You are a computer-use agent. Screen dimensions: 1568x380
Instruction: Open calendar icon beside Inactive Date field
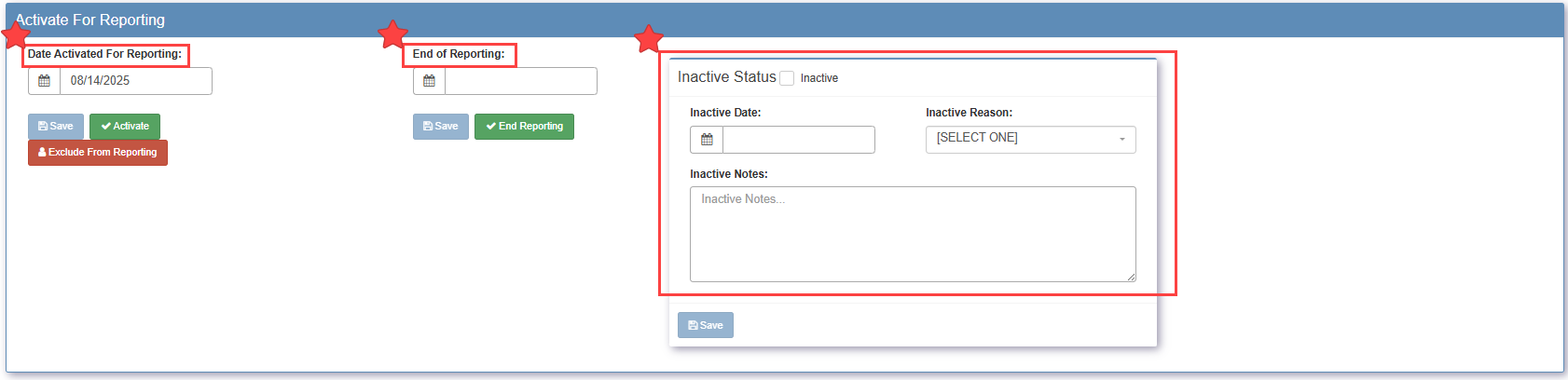click(707, 140)
